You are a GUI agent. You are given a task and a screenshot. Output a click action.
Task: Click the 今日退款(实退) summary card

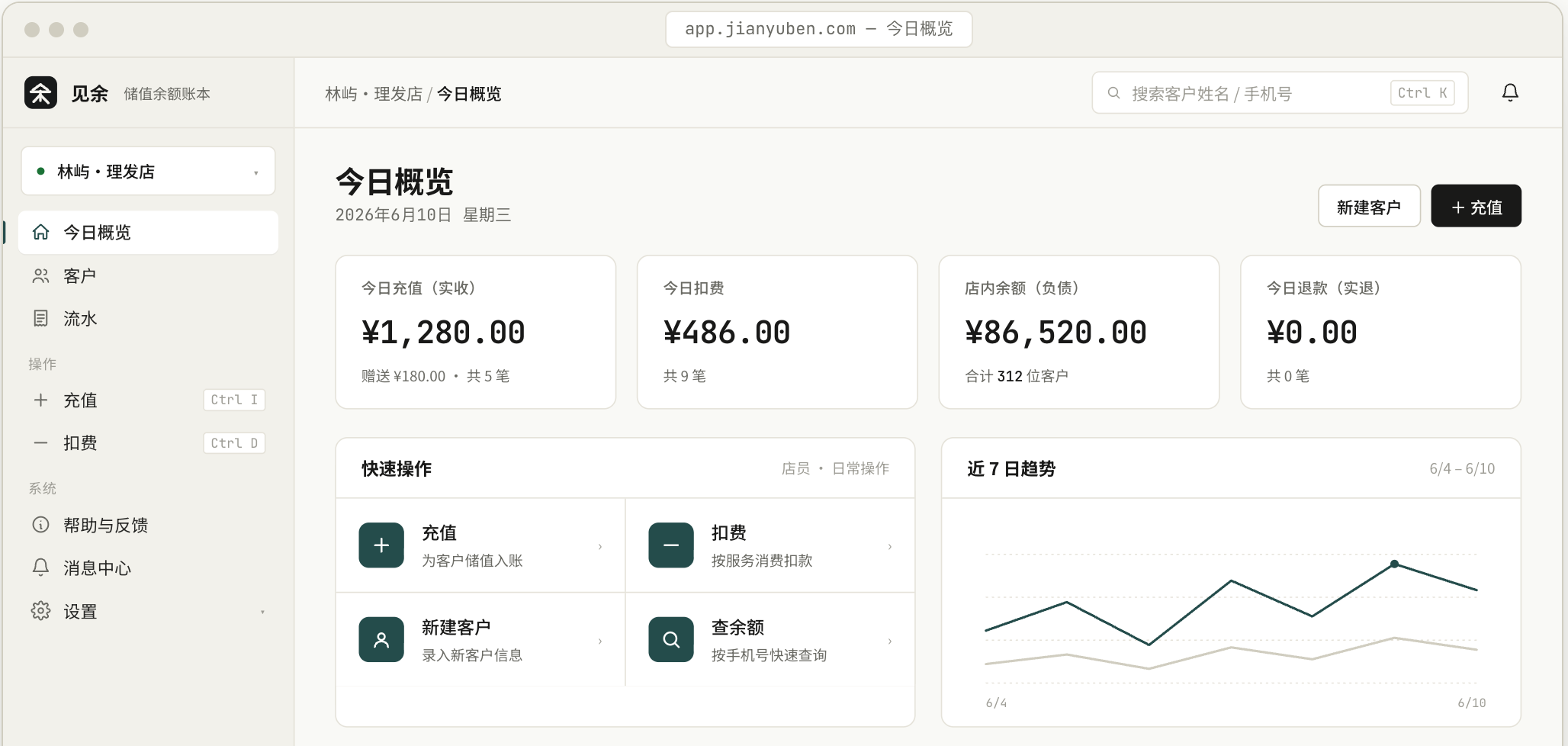(1380, 332)
